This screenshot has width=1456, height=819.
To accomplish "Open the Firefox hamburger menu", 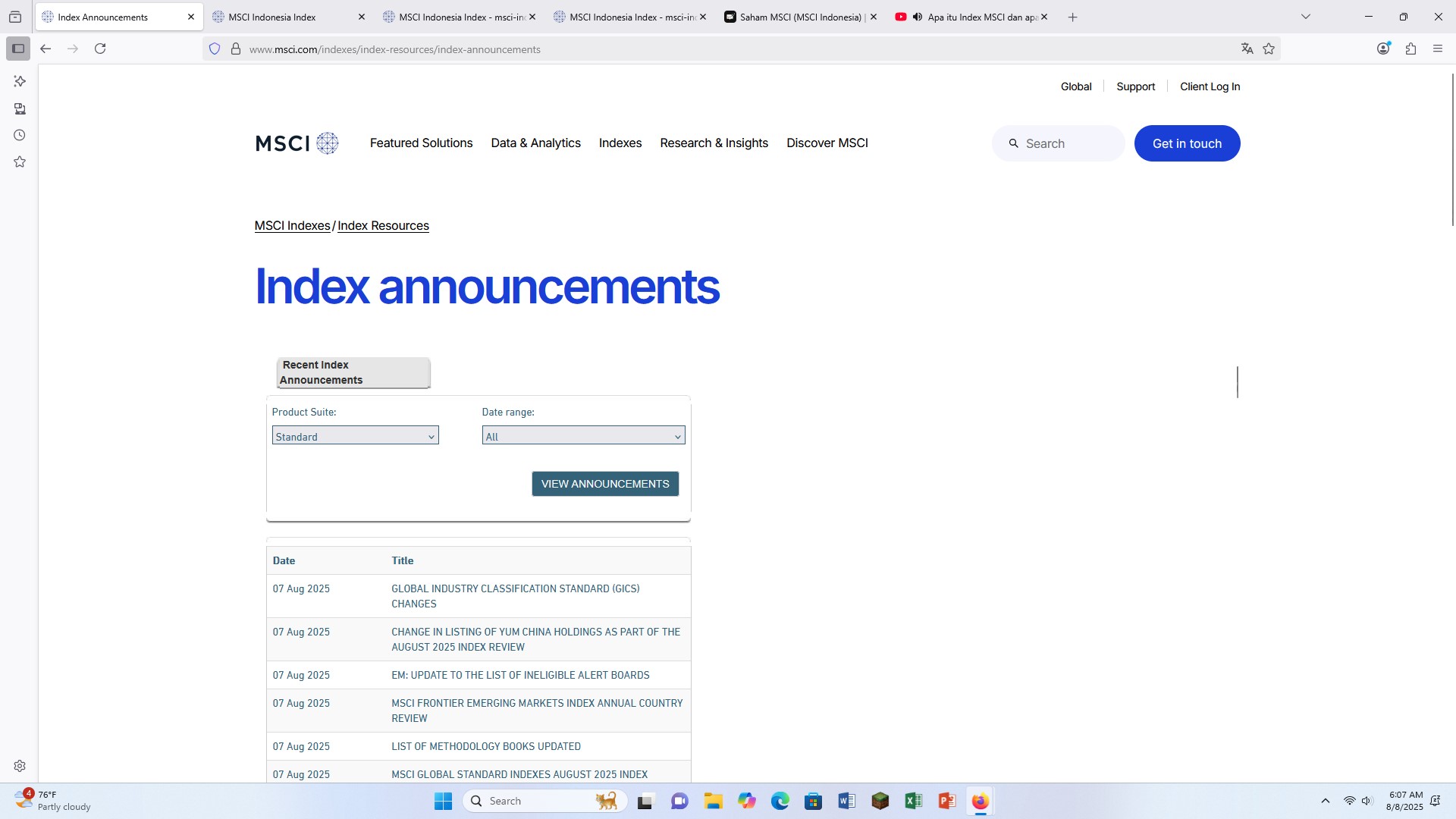I will point(1438,49).
